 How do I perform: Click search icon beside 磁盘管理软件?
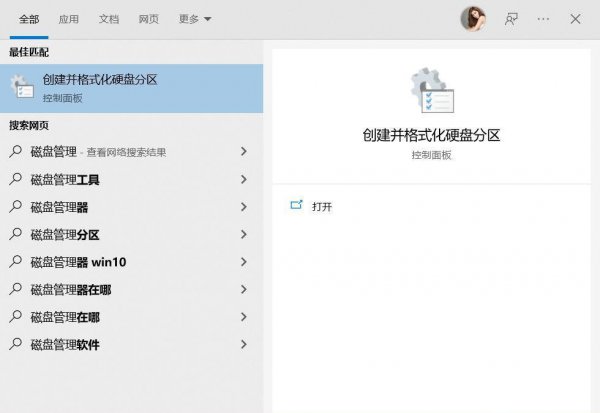click(x=15, y=344)
